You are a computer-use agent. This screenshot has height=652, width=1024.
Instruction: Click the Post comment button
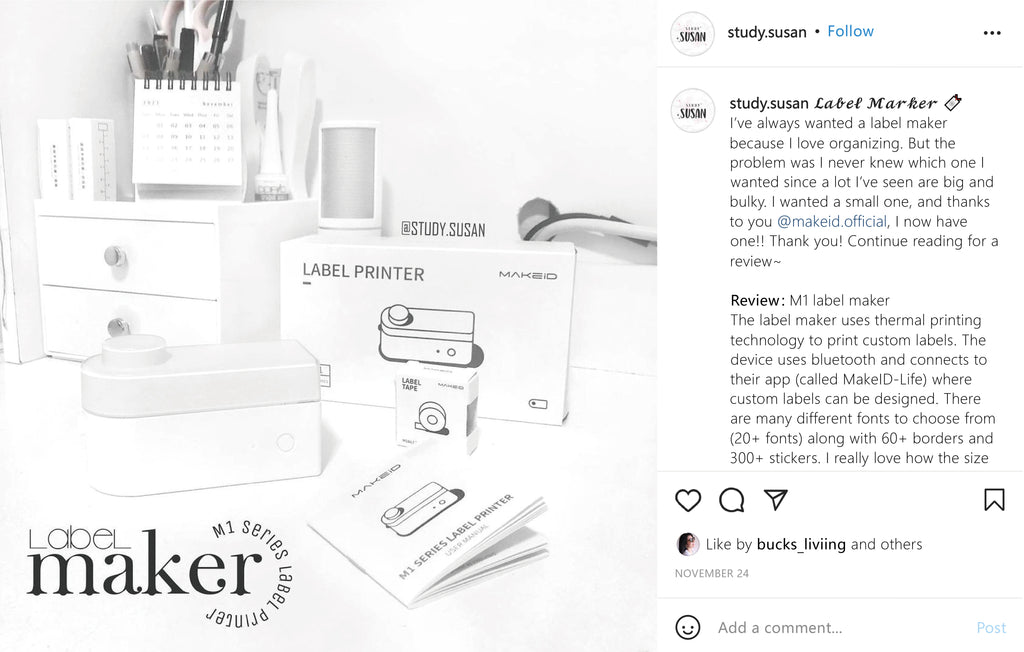point(991,628)
